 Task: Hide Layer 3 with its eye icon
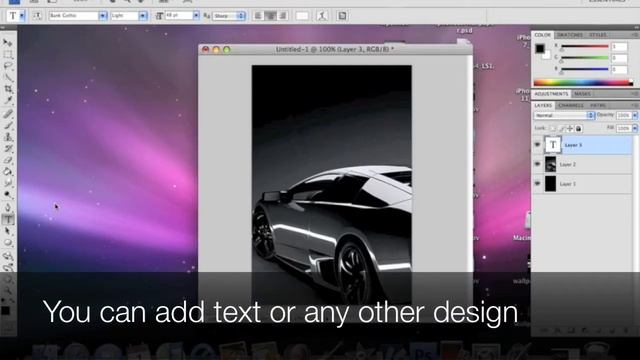537,144
